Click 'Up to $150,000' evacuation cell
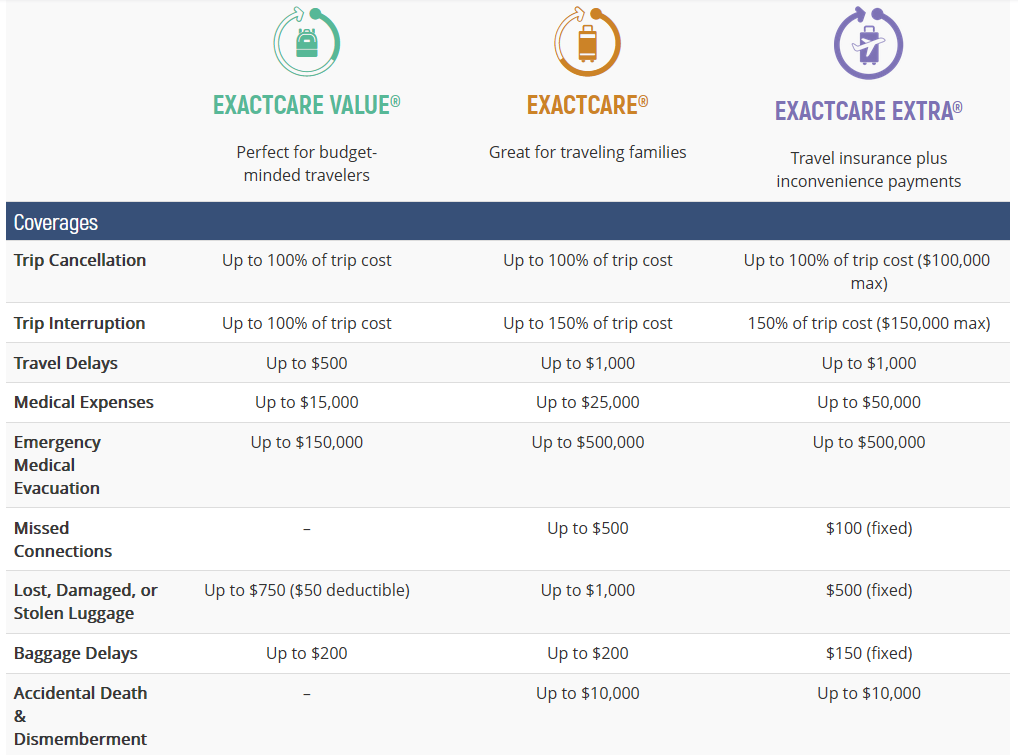Viewport: 1018px width, 755px height. pyautogui.click(x=306, y=443)
